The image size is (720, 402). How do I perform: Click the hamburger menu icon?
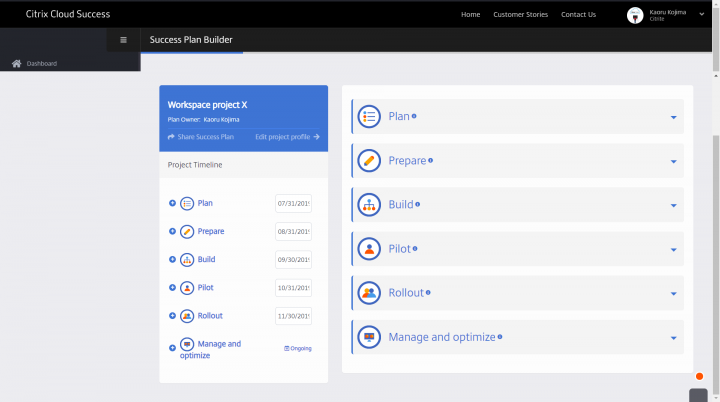point(123,40)
